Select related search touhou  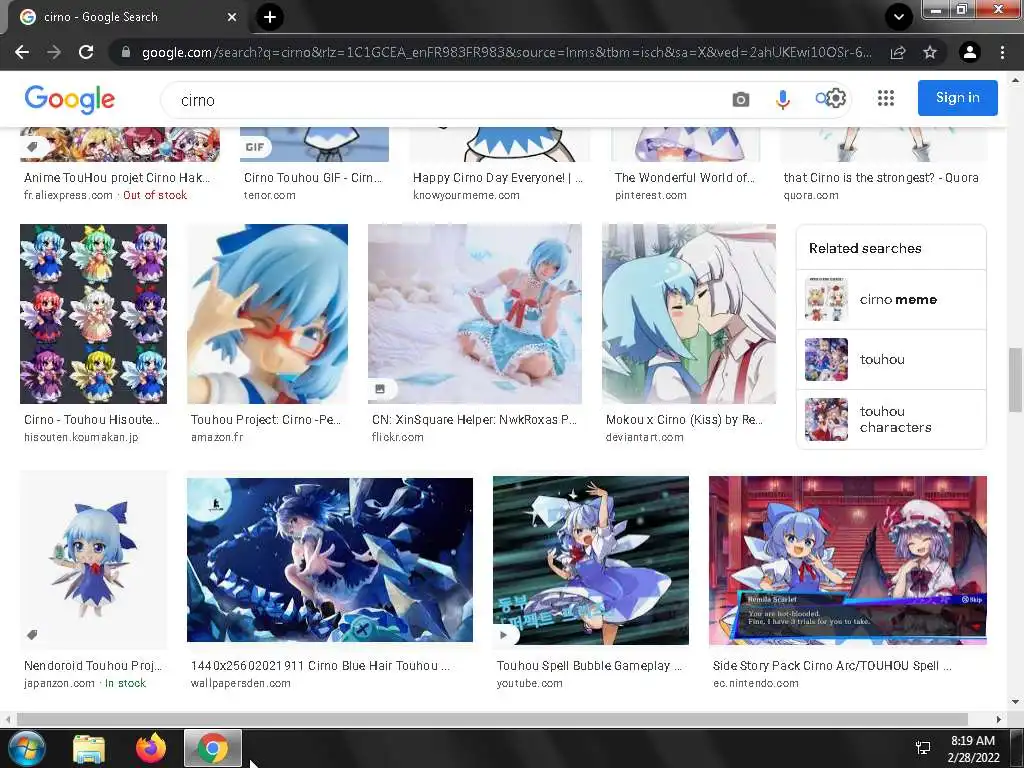click(x=891, y=360)
